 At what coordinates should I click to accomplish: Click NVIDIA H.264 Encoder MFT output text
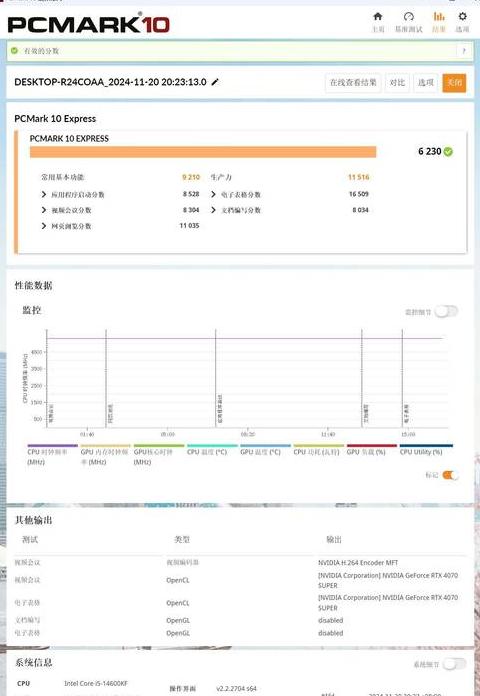[358, 563]
